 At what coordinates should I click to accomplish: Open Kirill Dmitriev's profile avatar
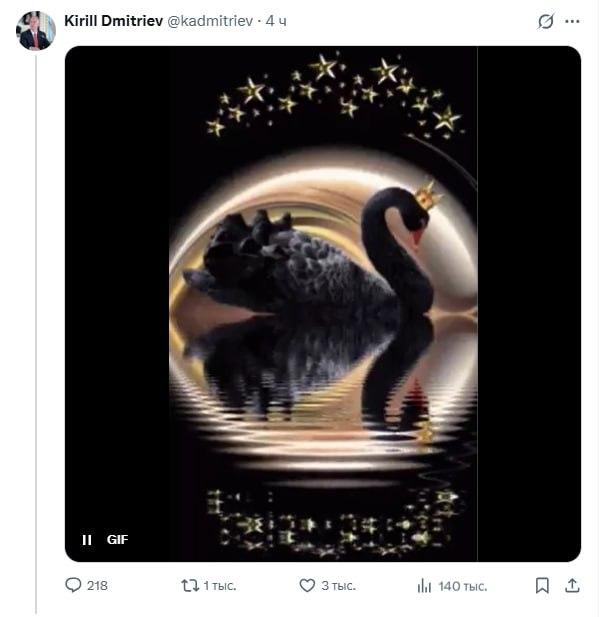click(x=35, y=31)
